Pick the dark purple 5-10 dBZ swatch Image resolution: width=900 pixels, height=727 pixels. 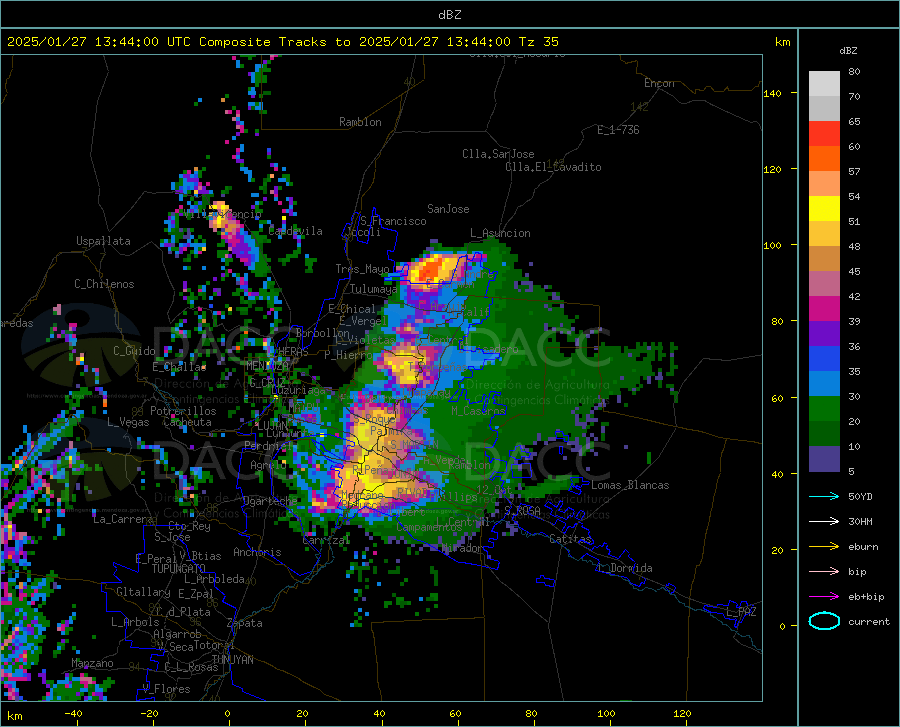coord(824,459)
